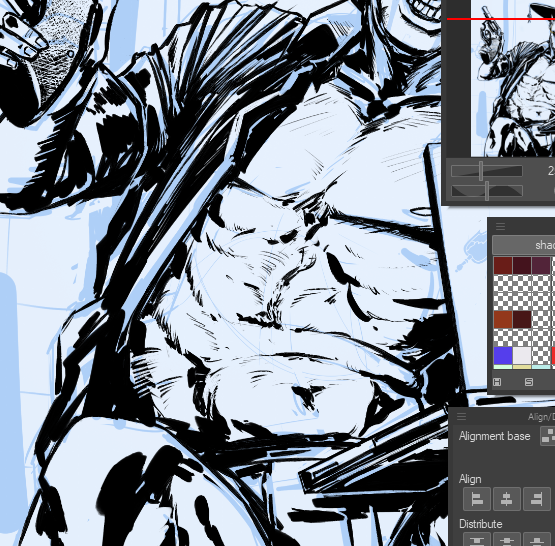Image resolution: width=555 pixels, height=546 pixels.
Task: Pick the dark purple swatch in top row
Action: 541,265
